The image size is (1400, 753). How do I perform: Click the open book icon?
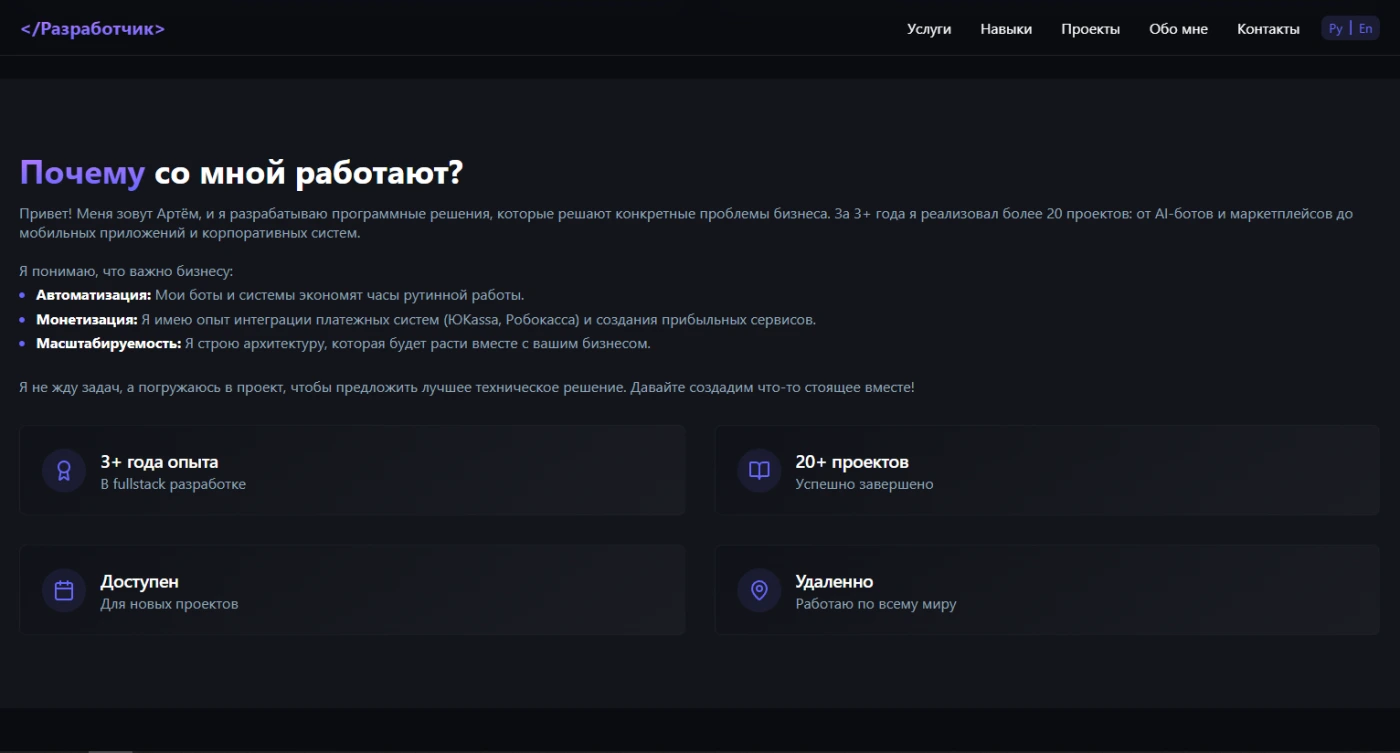point(759,471)
